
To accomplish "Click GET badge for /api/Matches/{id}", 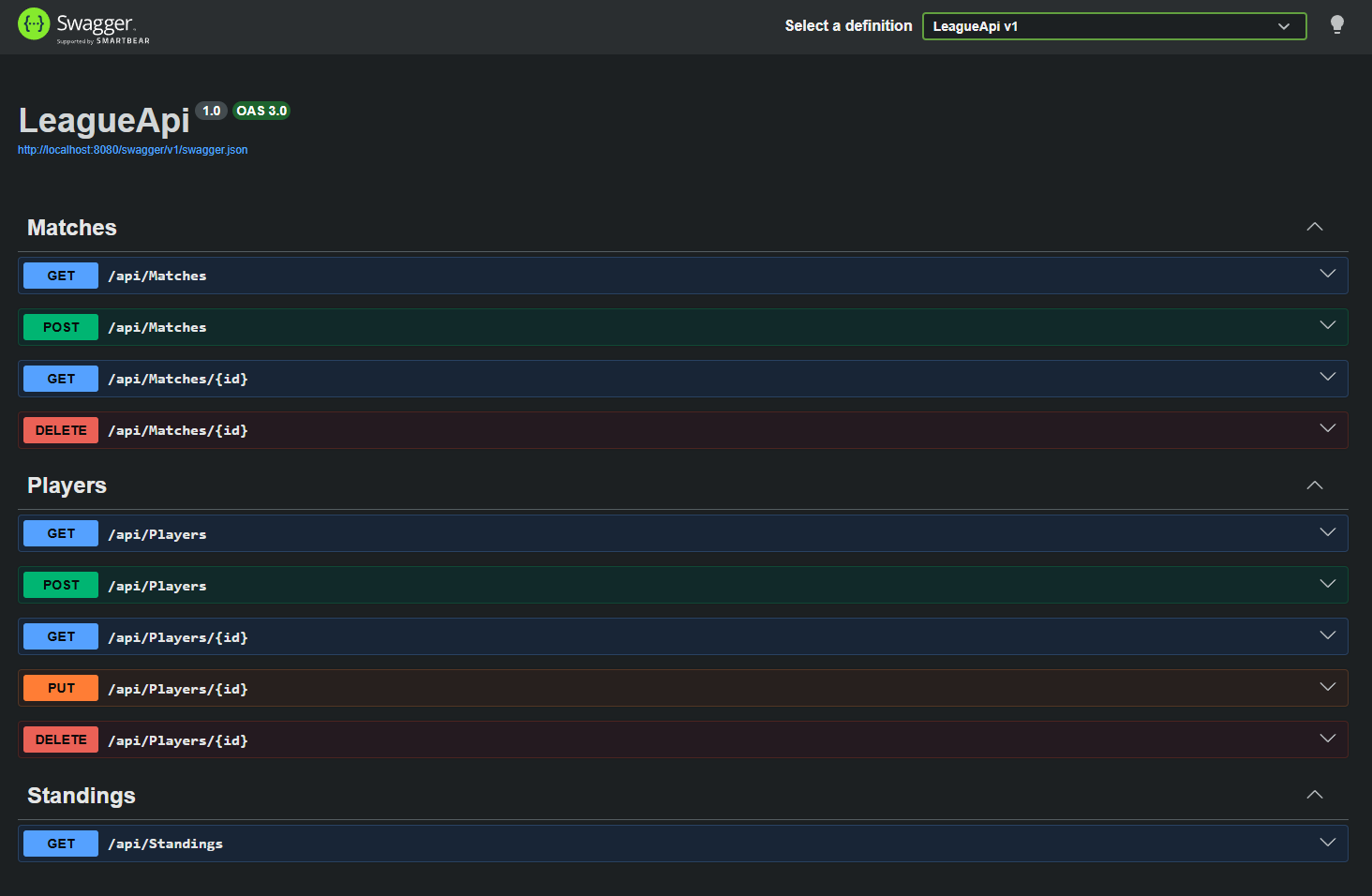I will coord(61,379).
